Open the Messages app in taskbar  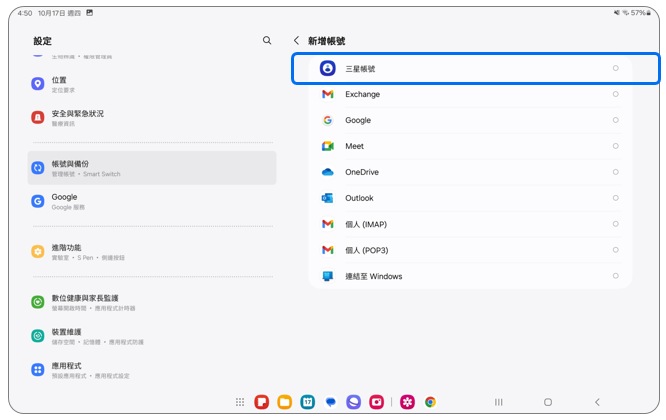(x=331, y=402)
